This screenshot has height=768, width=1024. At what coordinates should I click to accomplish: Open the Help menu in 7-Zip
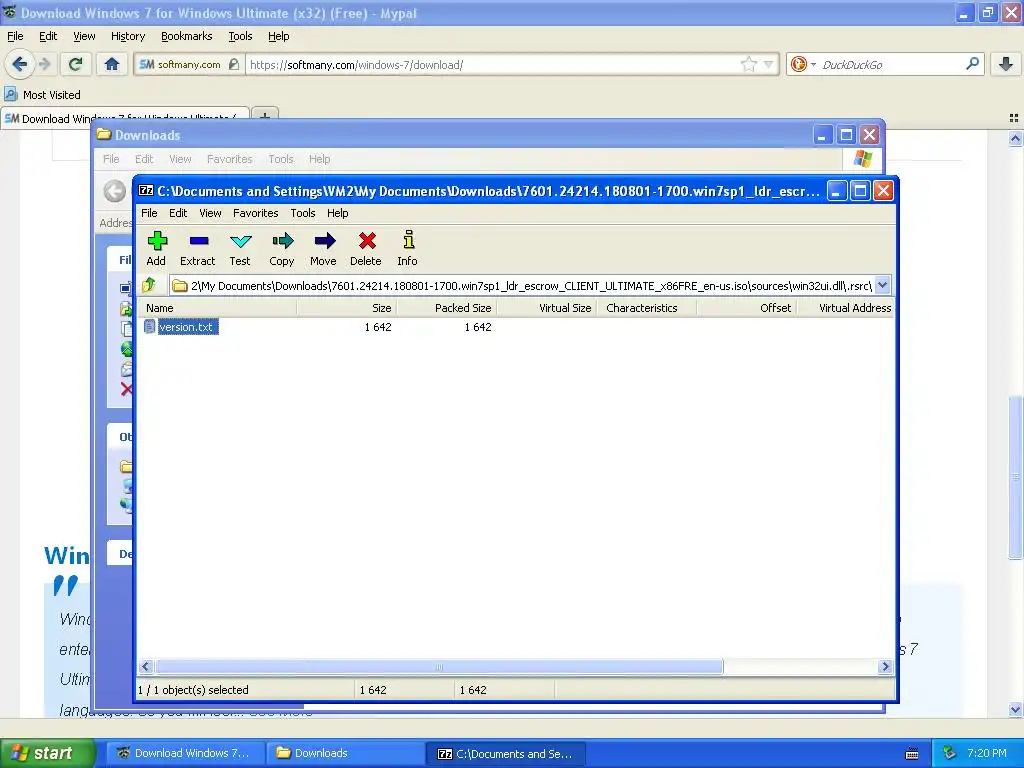tap(338, 213)
